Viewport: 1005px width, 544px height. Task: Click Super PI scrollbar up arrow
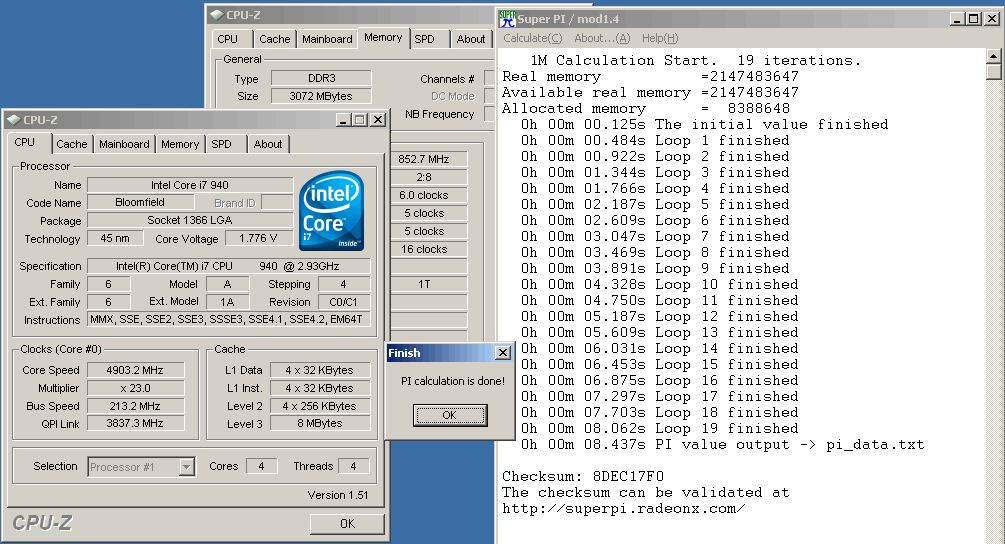click(x=993, y=56)
